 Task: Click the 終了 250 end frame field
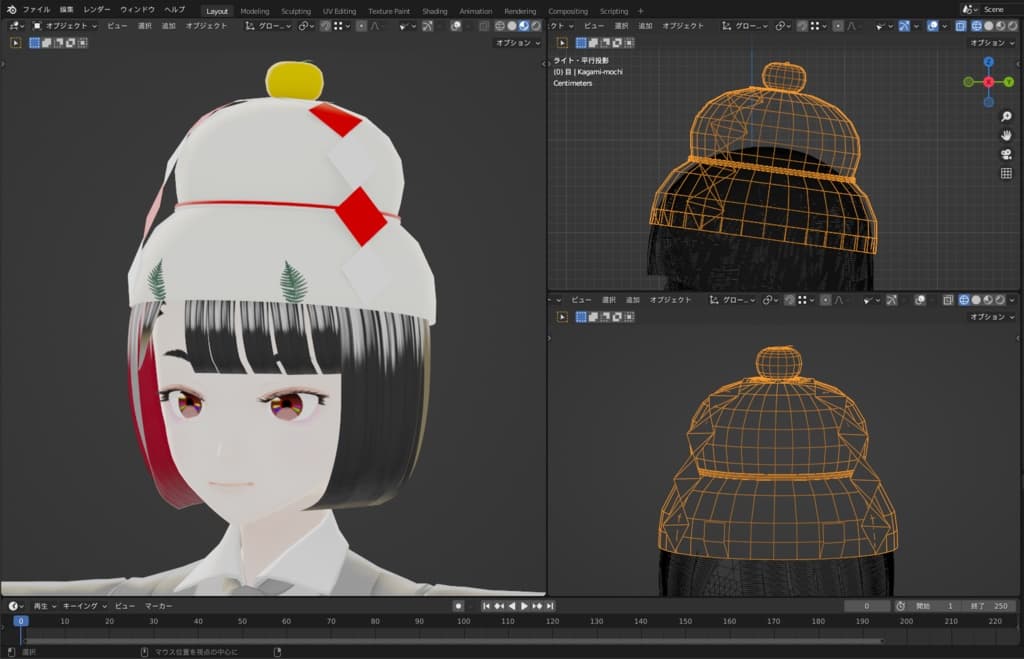[x=988, y=606]
